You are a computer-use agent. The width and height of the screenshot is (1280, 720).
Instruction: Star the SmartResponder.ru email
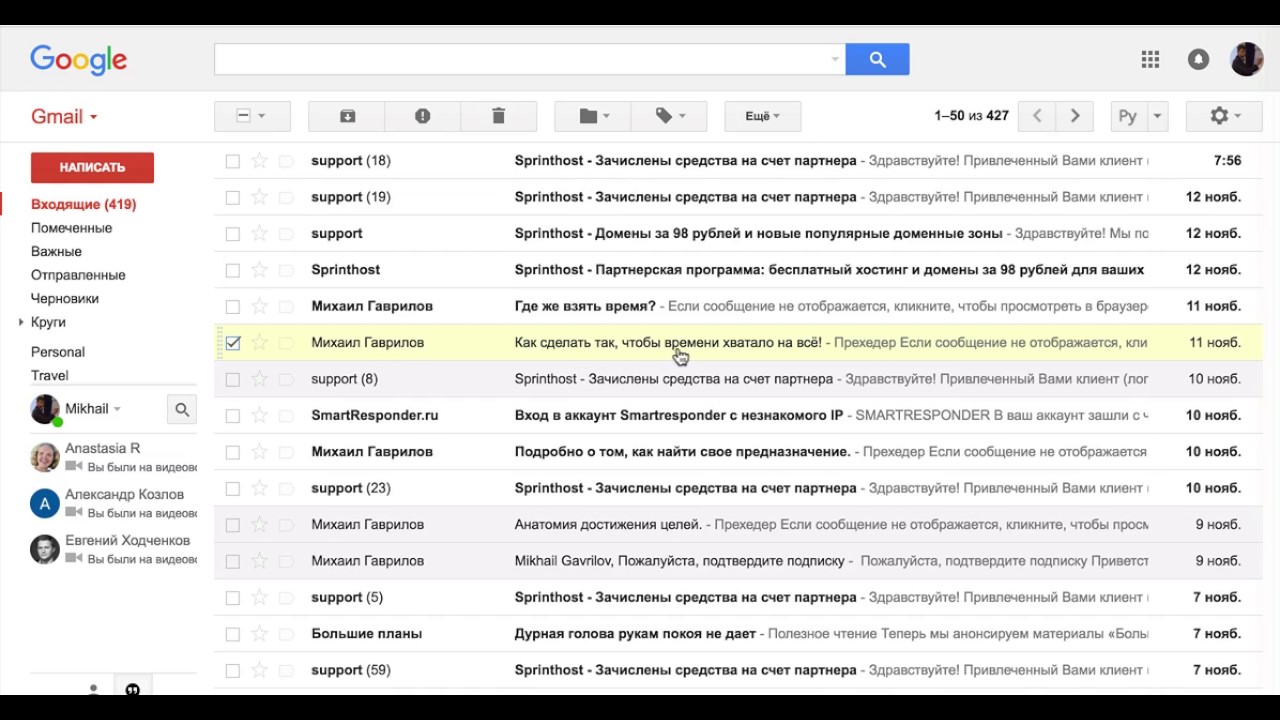[x=259, y=415]
